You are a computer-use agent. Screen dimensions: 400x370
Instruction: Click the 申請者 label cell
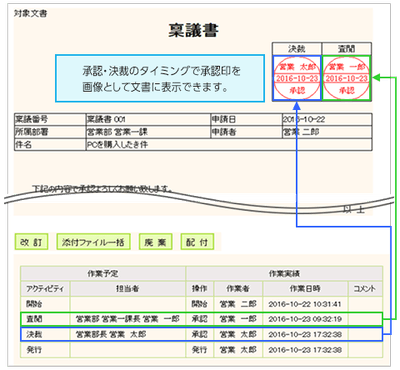point(246,132)
